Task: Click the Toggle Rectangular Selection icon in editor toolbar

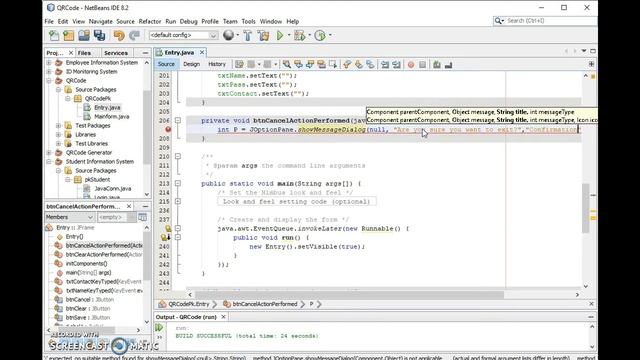Action: pyautogui.click(x=333, y=64)
